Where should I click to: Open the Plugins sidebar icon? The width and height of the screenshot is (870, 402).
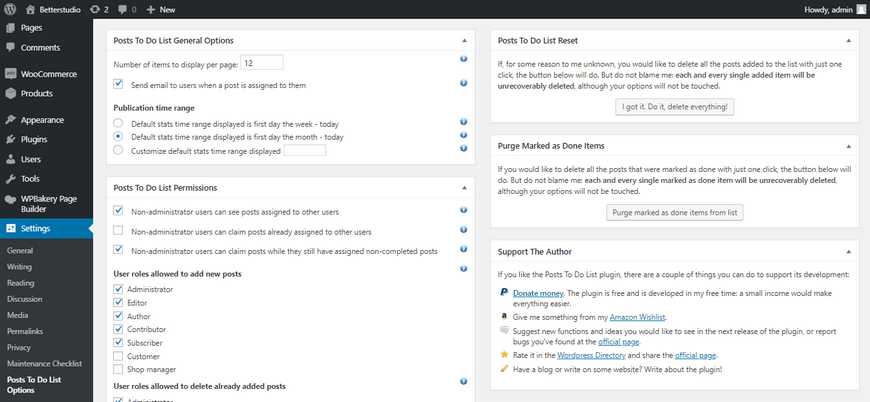tap(10, 139)
